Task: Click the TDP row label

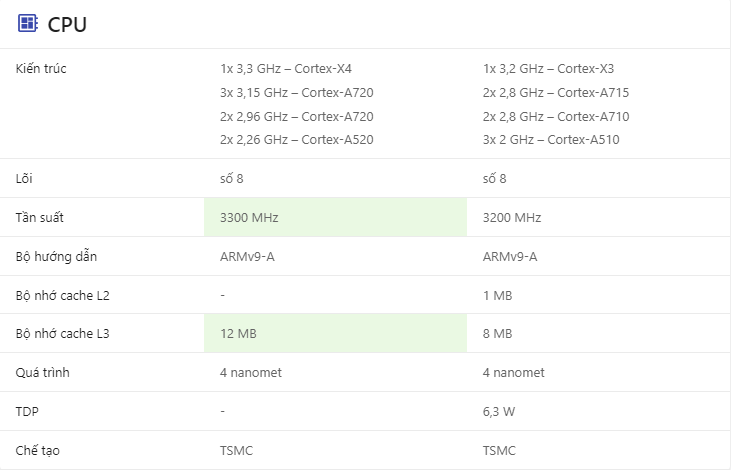Action: 28,411
